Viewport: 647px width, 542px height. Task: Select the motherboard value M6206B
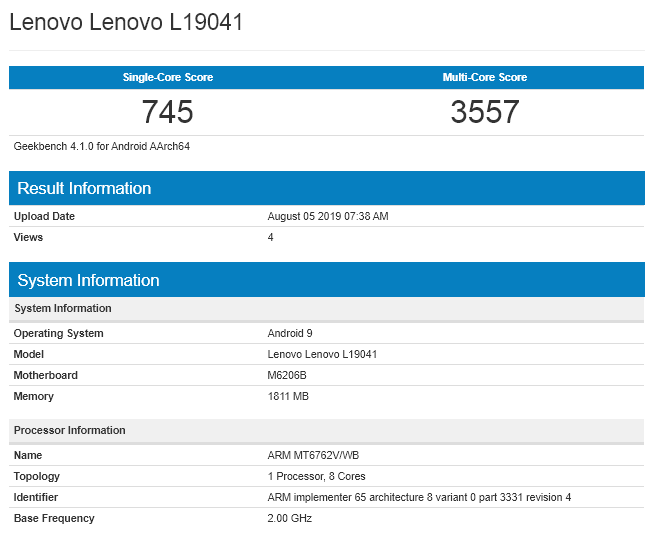coord(290,375)
